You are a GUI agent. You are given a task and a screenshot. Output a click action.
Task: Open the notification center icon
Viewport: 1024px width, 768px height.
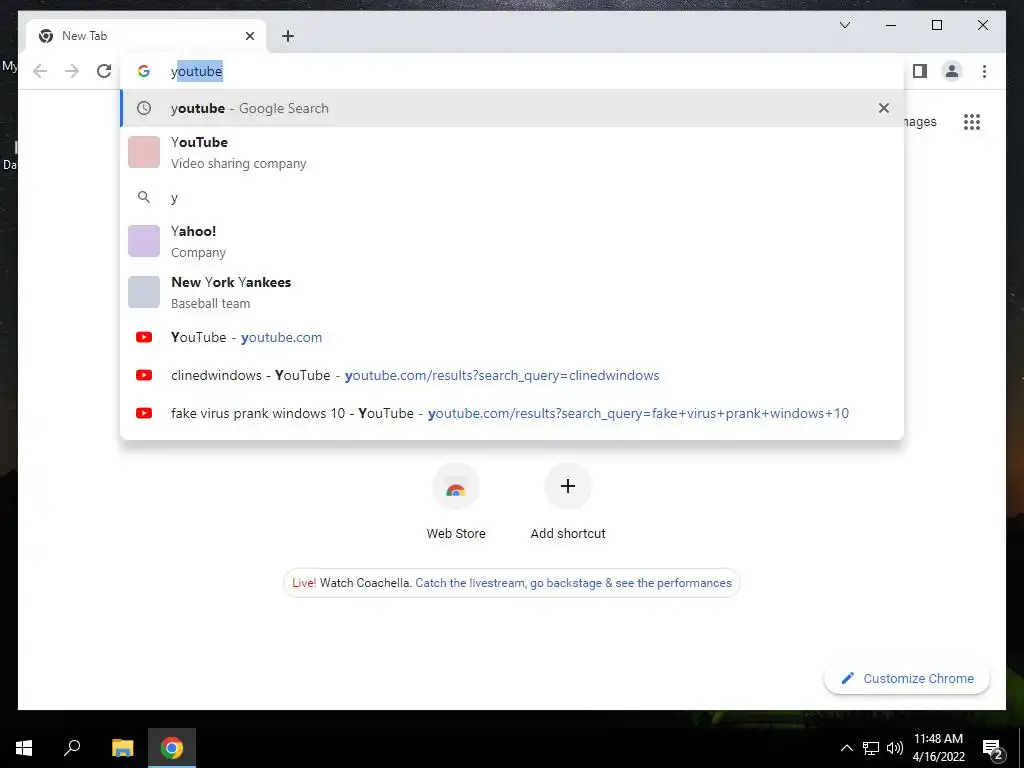[x=992, y=748]
